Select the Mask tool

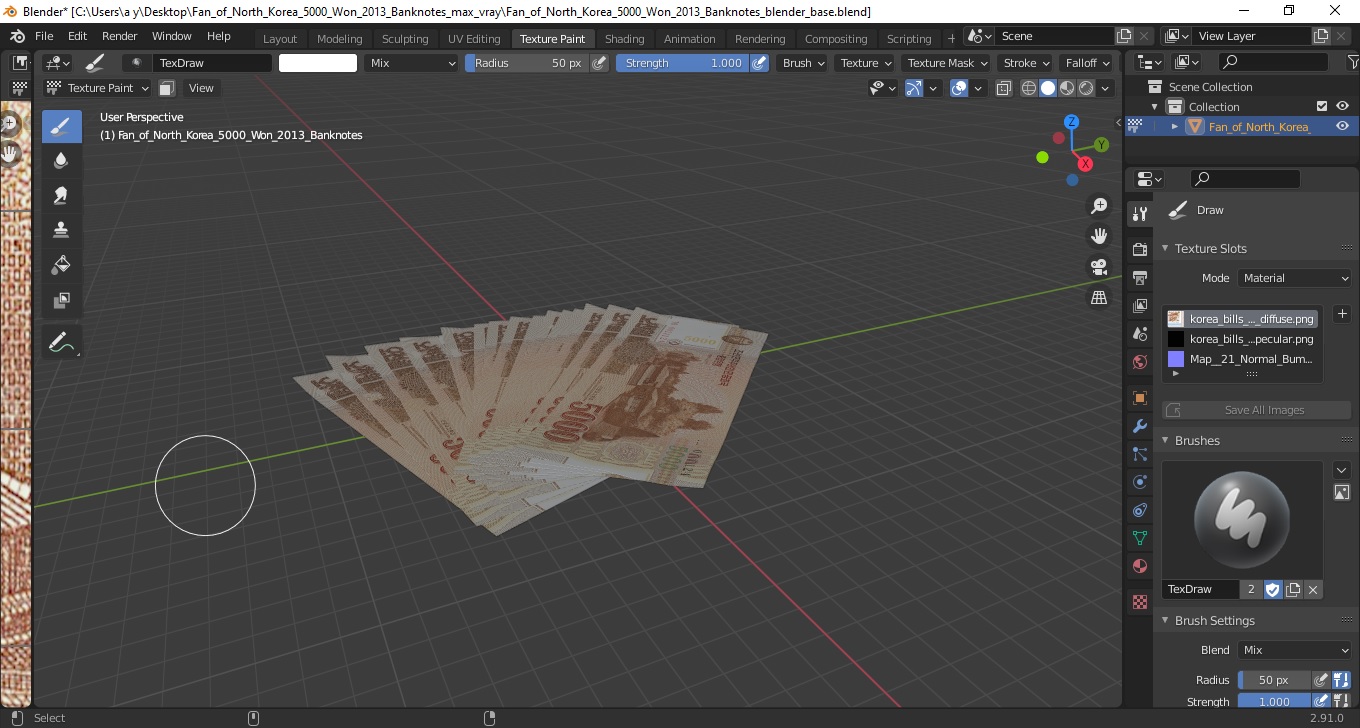(x=61, y=299)
